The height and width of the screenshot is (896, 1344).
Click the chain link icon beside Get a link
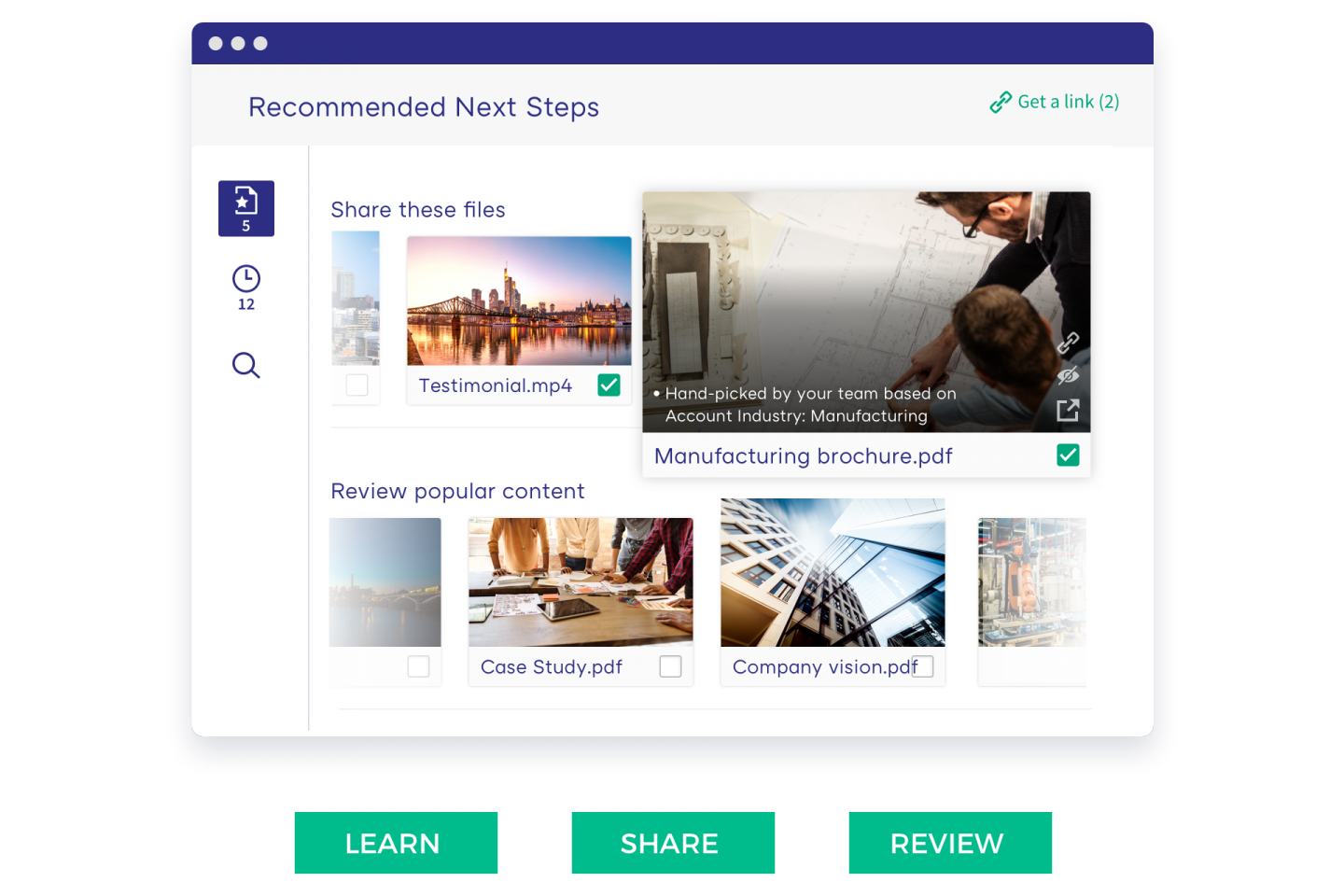[1001, 102]
